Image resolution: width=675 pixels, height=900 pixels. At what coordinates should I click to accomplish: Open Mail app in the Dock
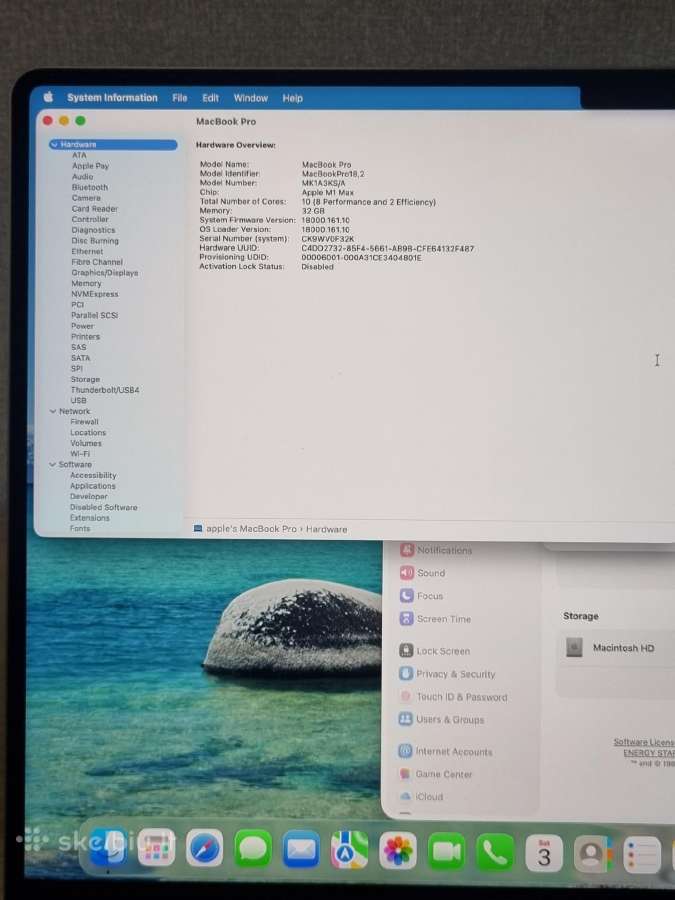click(301, 849)
